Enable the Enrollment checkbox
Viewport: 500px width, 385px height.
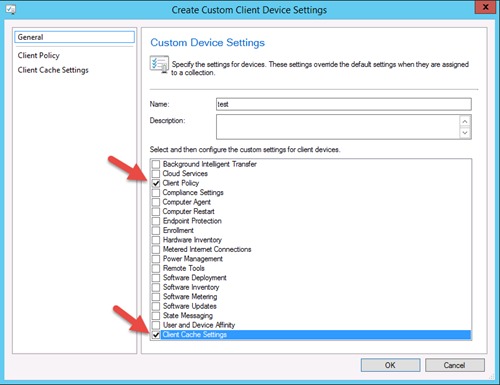click(x=156, y=230)
